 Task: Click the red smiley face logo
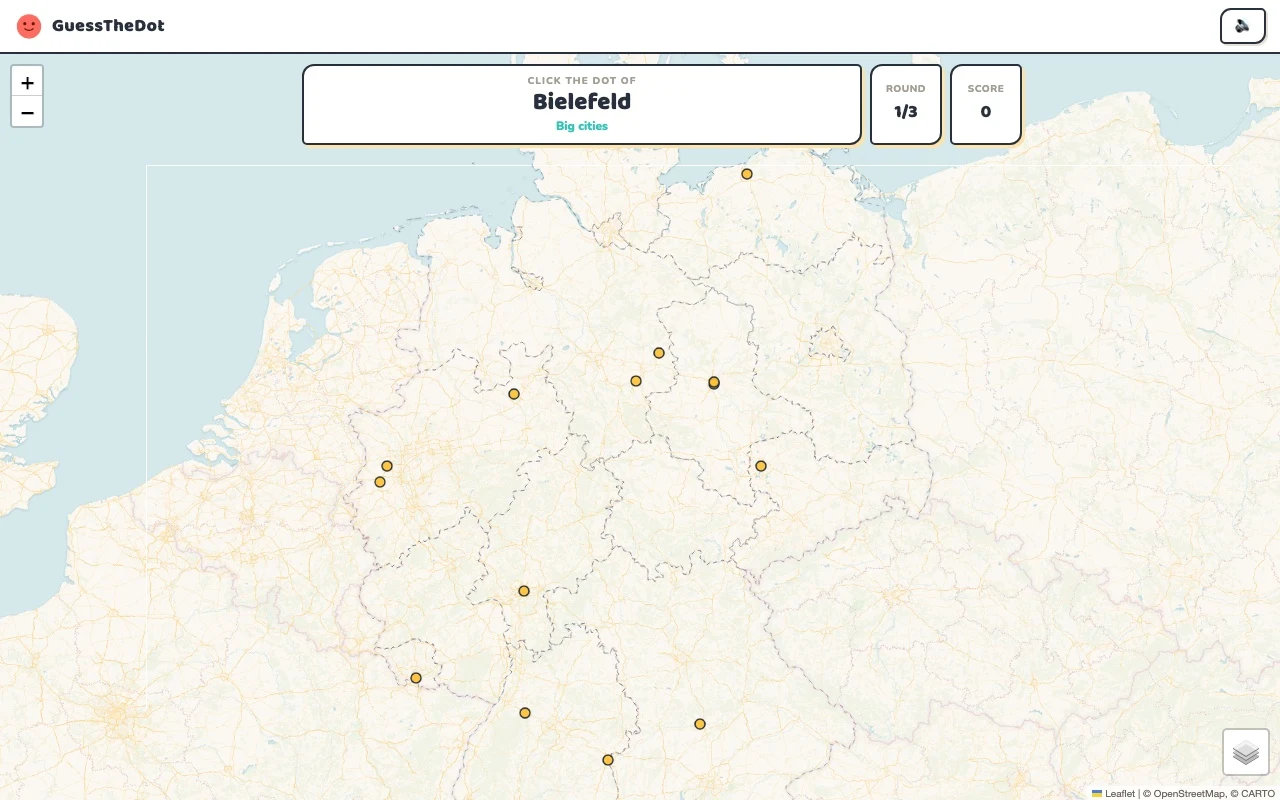29,26
